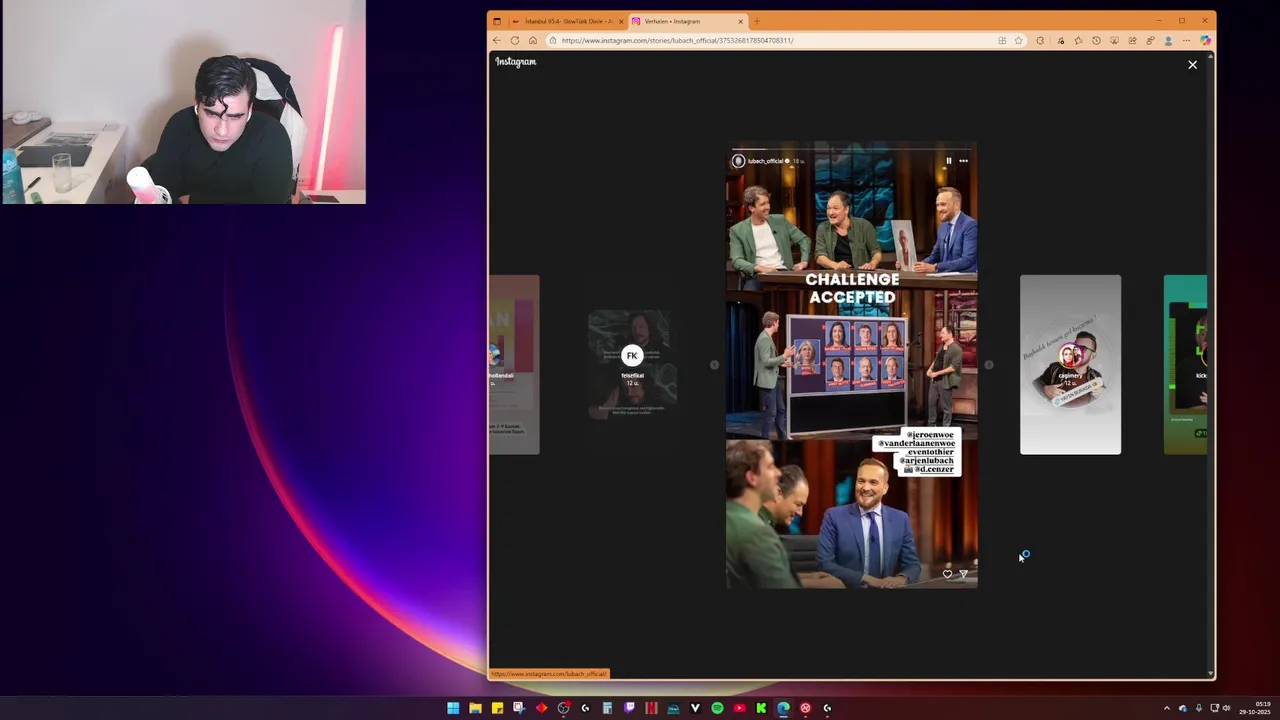Open the hollandali story thumbnail
The image size is (1280, 720).
514,365
